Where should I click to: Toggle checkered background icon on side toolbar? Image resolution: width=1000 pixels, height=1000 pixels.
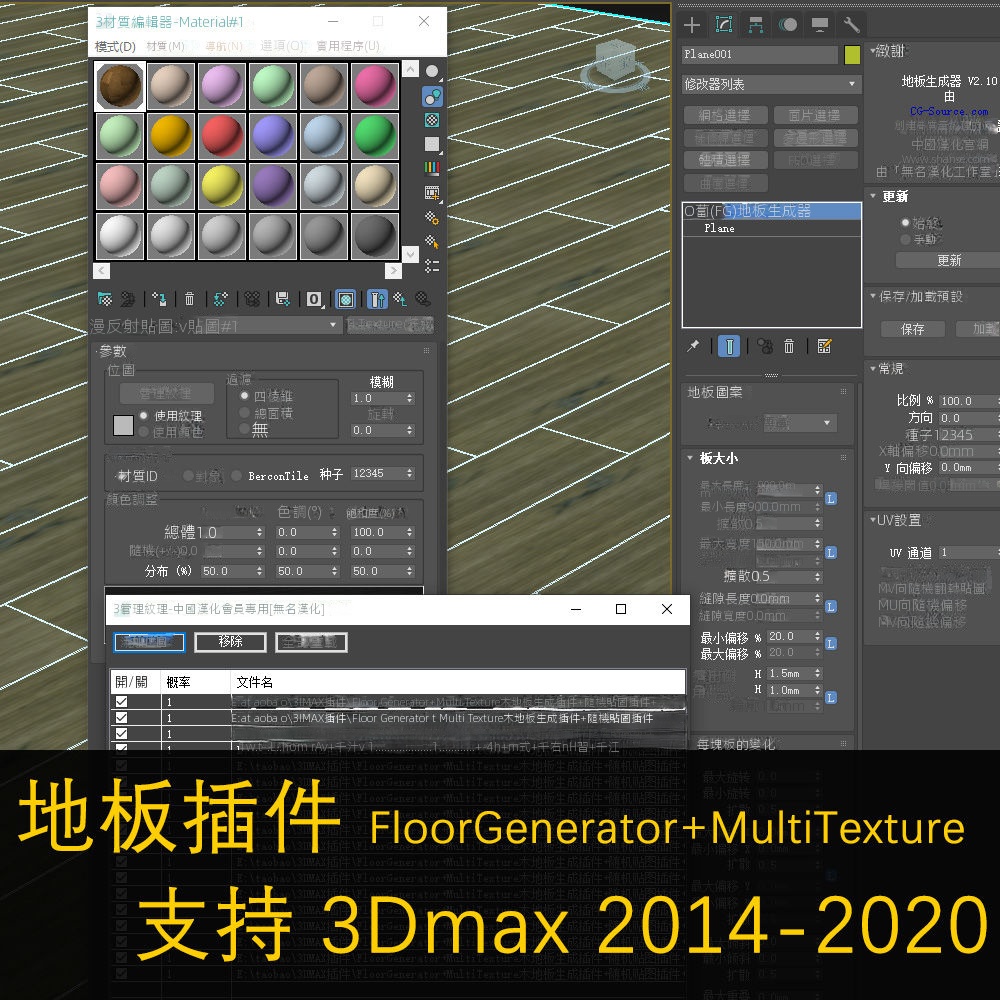432,120
